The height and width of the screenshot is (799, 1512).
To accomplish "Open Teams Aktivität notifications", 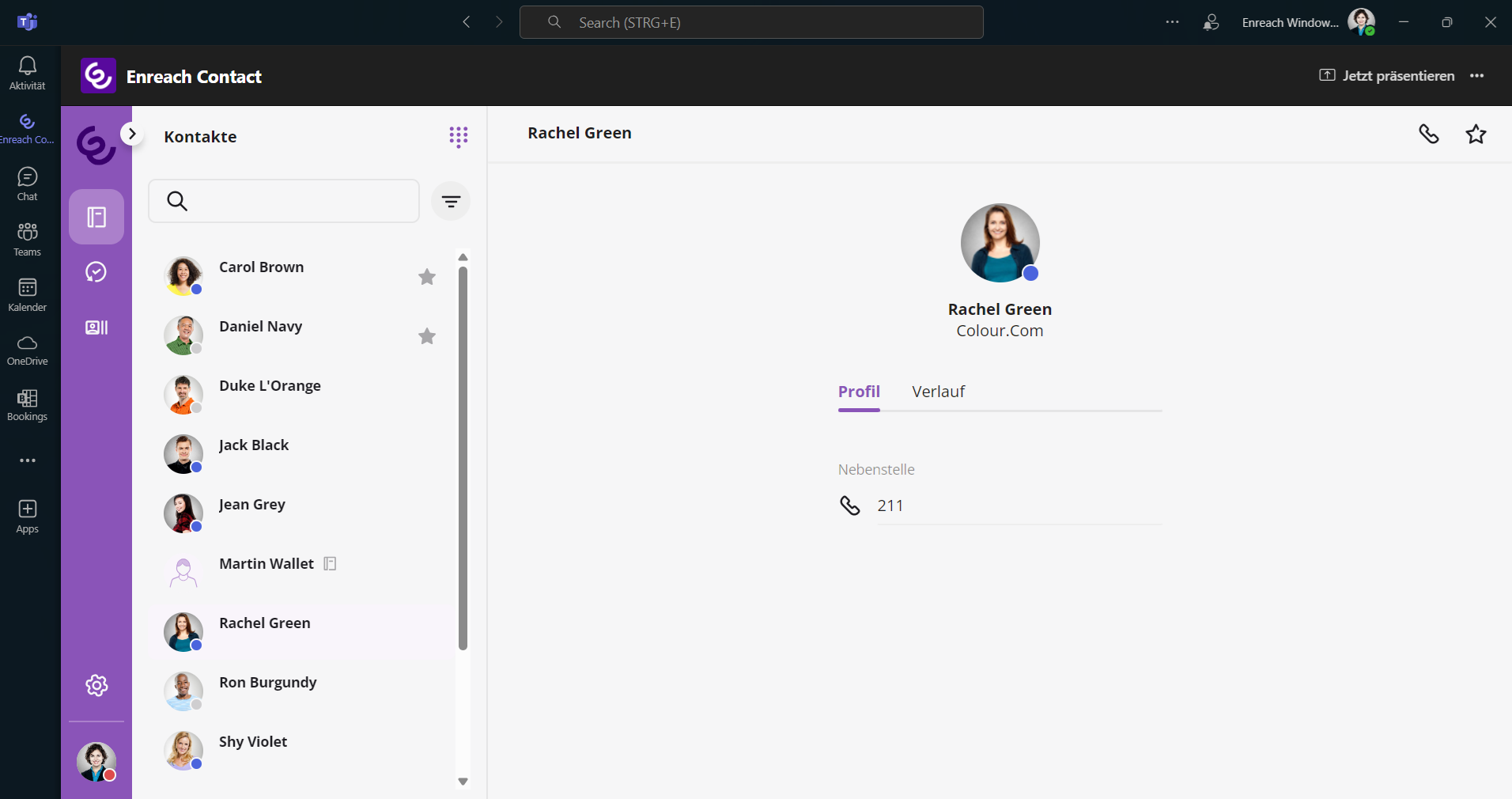I will point(28,73).
